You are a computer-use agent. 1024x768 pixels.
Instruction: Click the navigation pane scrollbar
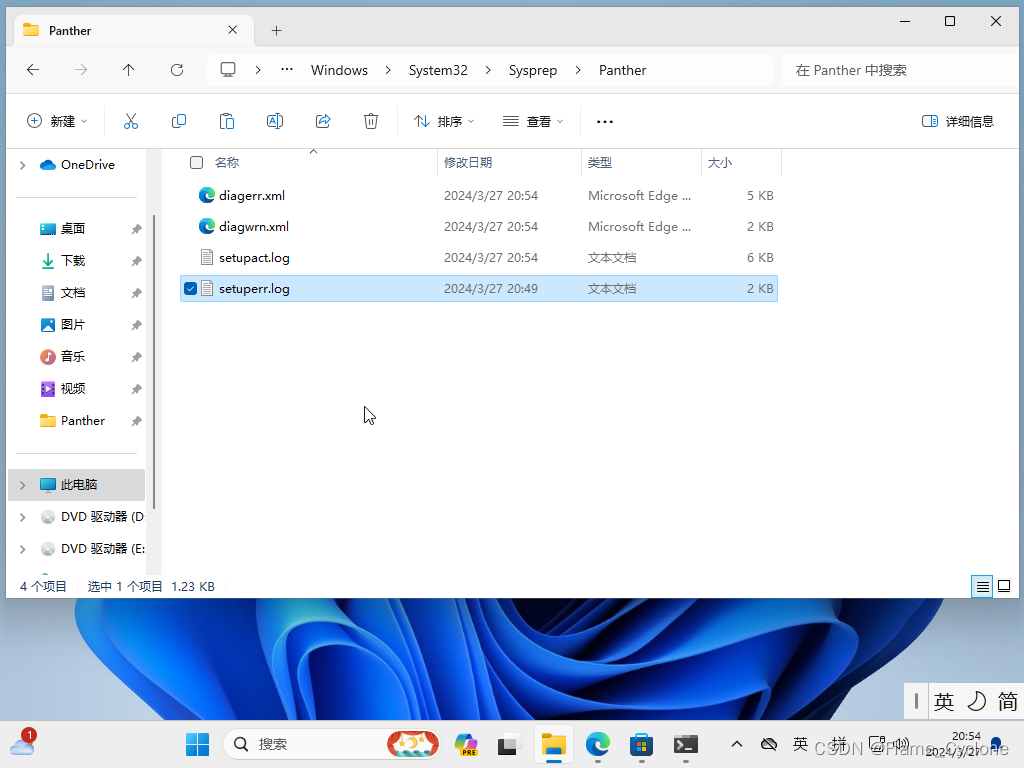(x=154, y=361)
